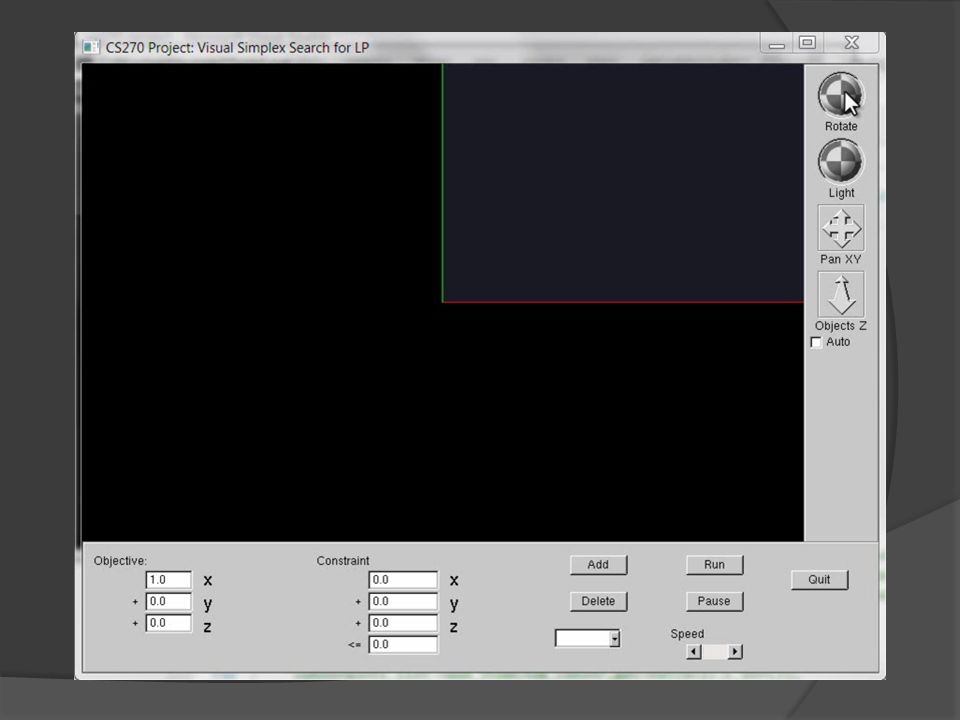Click the 3D viewport's dark blue plane
This screenshot has height=720, width=960.
(623, 182)
